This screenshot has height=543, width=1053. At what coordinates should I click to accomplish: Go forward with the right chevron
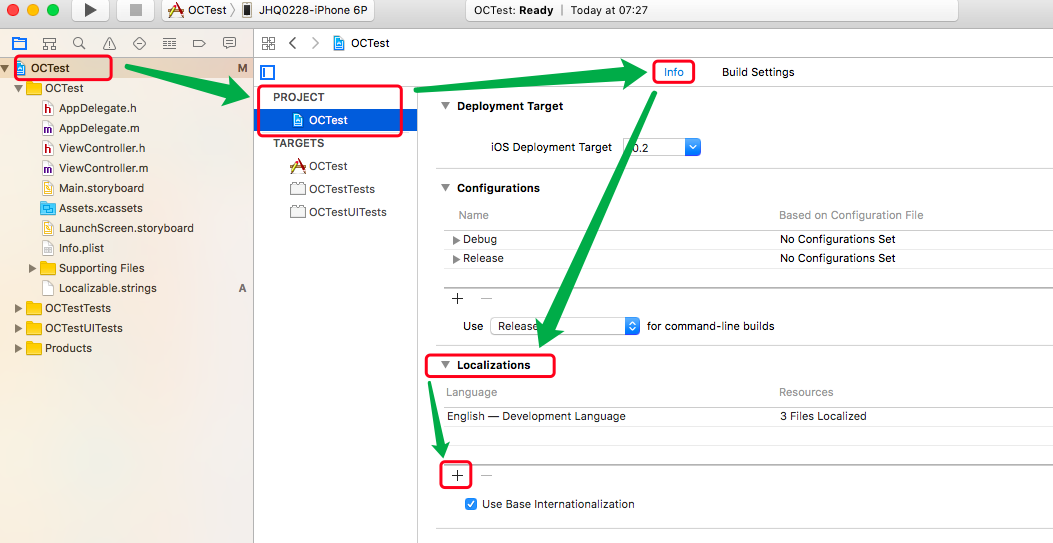315,43
